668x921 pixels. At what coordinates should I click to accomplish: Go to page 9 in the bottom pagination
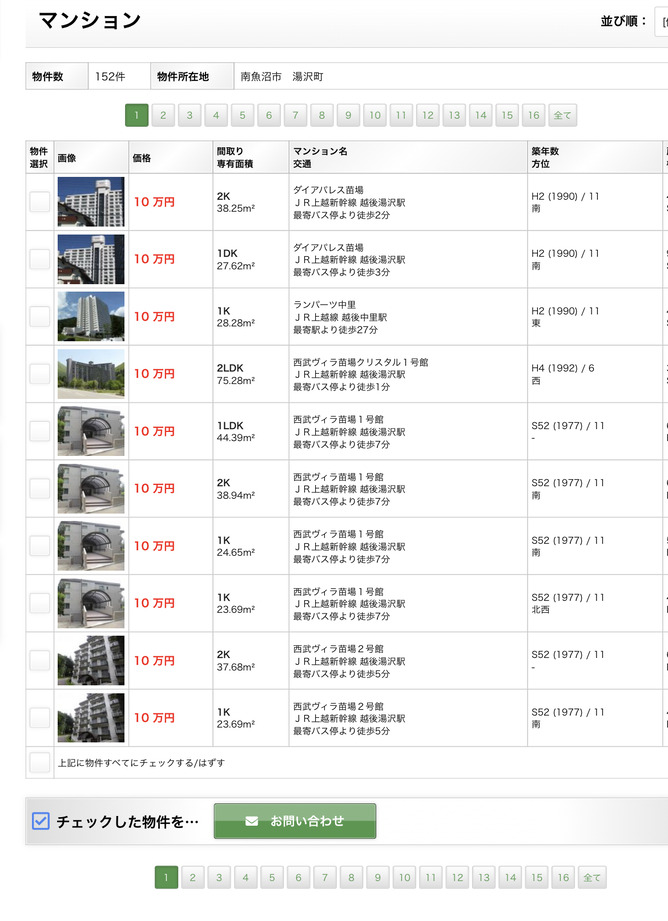(x=378, y=878)
